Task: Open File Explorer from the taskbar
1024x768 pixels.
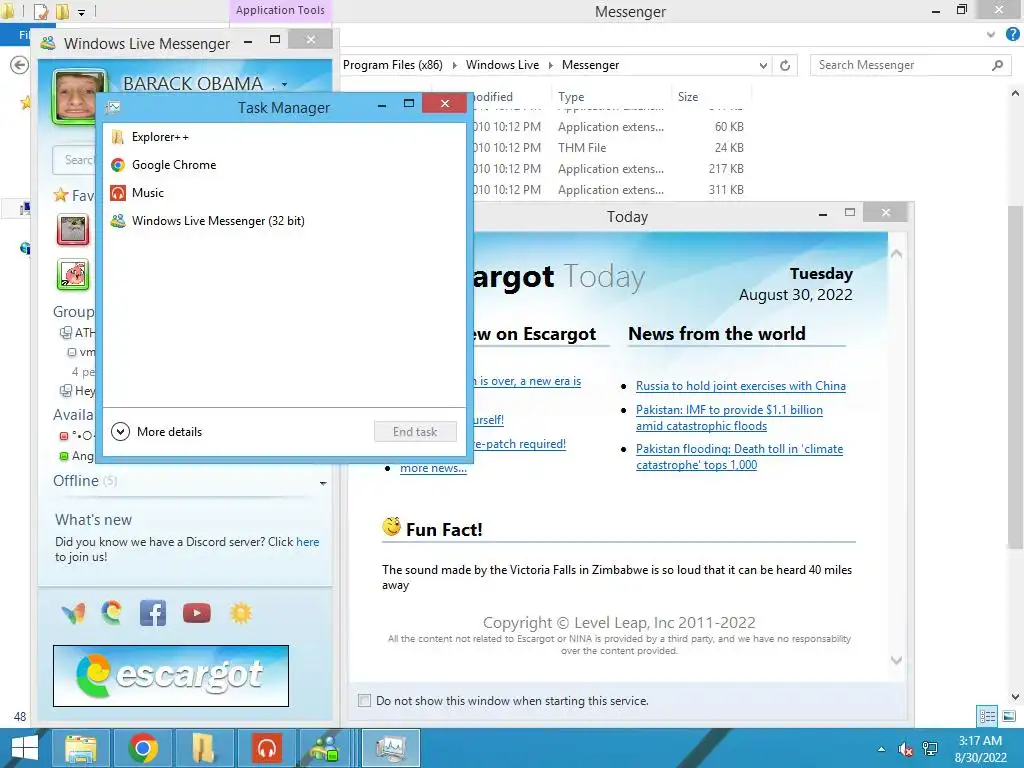Action: point(80,748)
